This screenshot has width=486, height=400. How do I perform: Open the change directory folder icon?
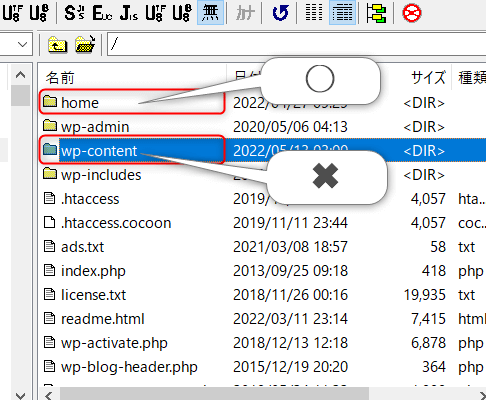85,44
